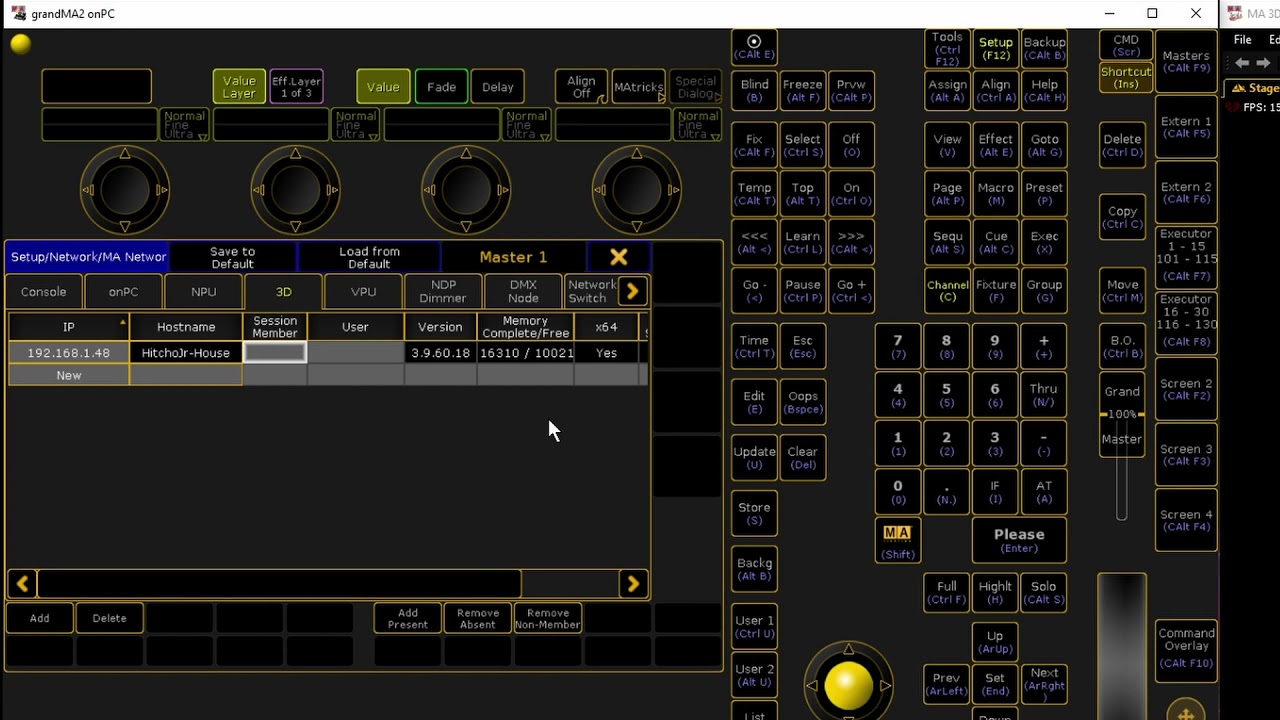Image resolution: width=1280 pixels, height=720 pixels.
Task: Switch to the Console tab
Action: 44,292
